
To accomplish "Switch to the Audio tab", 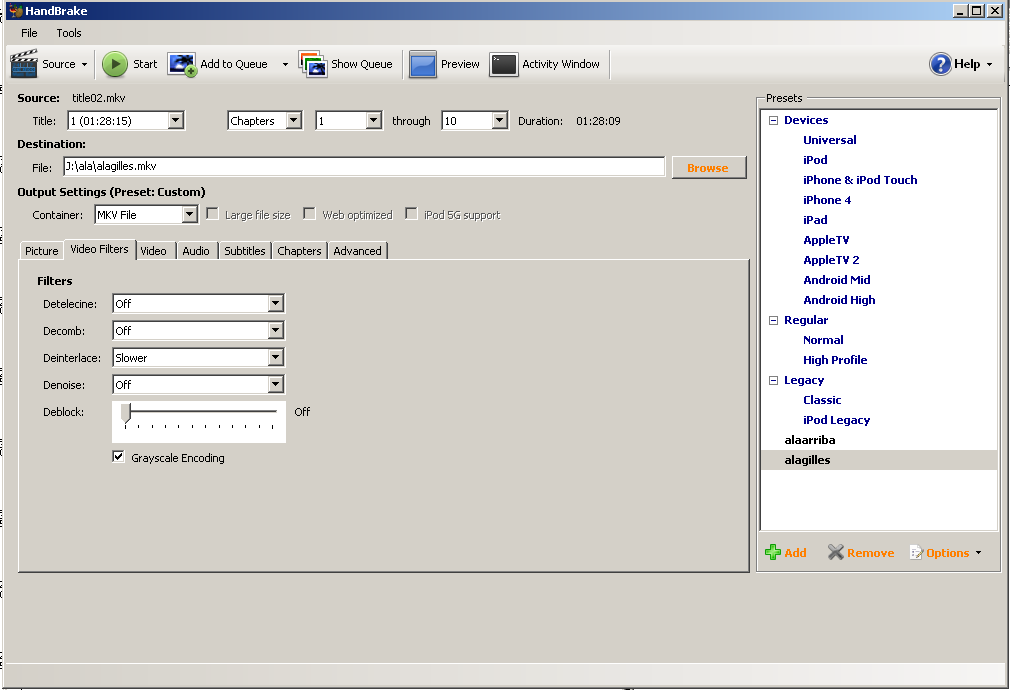I will 196,251.
